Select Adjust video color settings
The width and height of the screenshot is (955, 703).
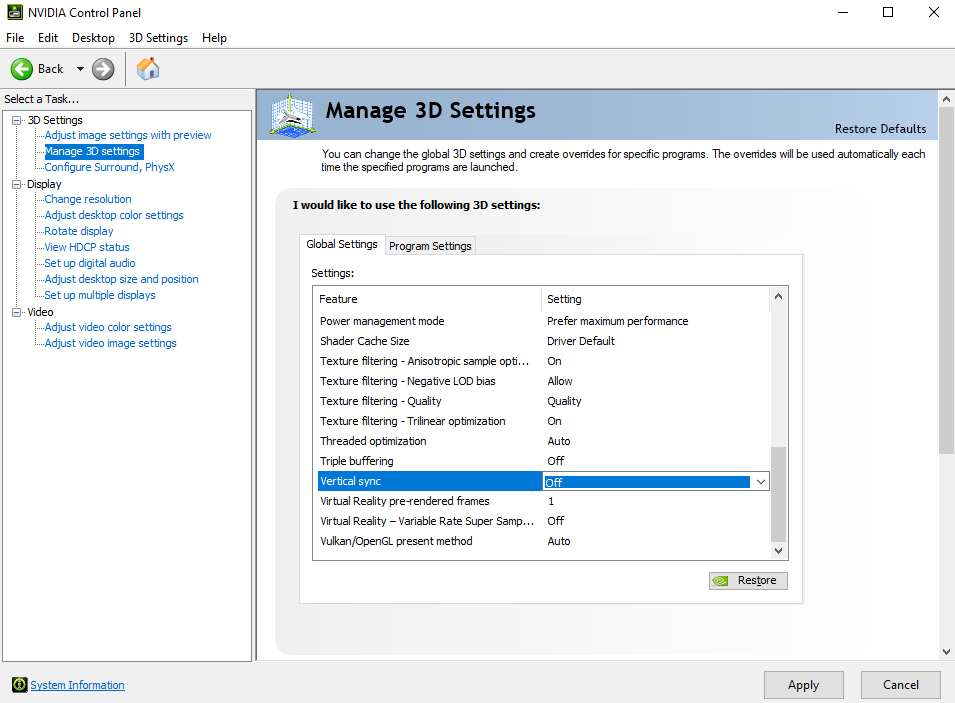[108, 327]
